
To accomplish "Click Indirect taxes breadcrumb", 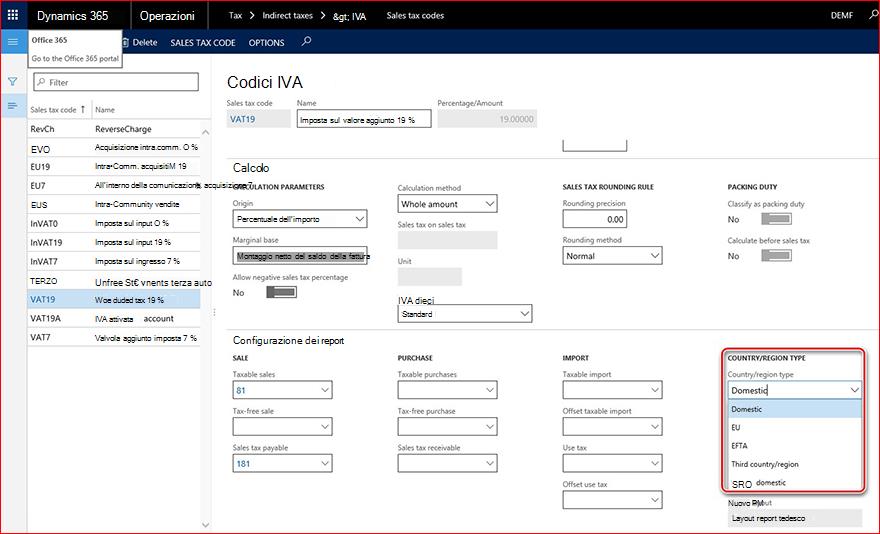I will click(x=287, y=16).
